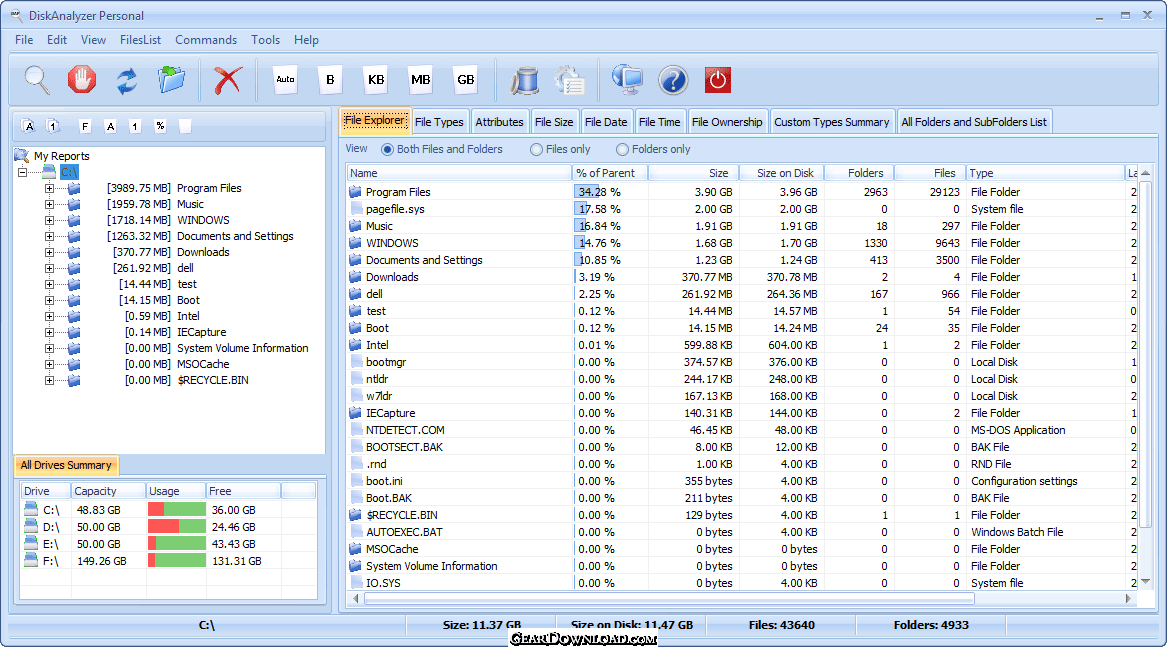Click the computer monitor globe icon
This screenshot has width=1167, height=647.
pos(627,80)
